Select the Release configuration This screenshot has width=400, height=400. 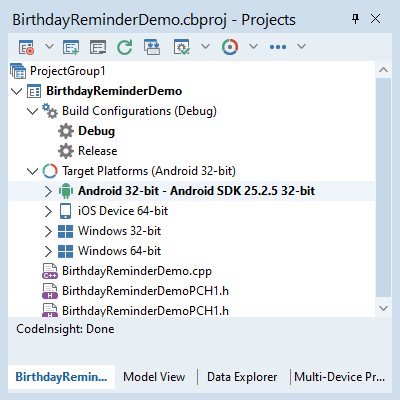98,151
